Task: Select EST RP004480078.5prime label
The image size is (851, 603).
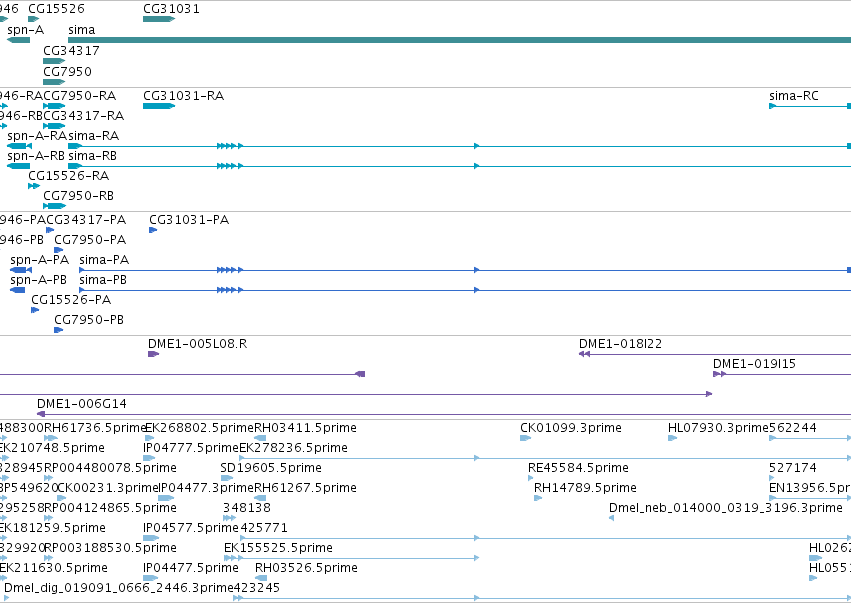Action: [x=110, y=468]
